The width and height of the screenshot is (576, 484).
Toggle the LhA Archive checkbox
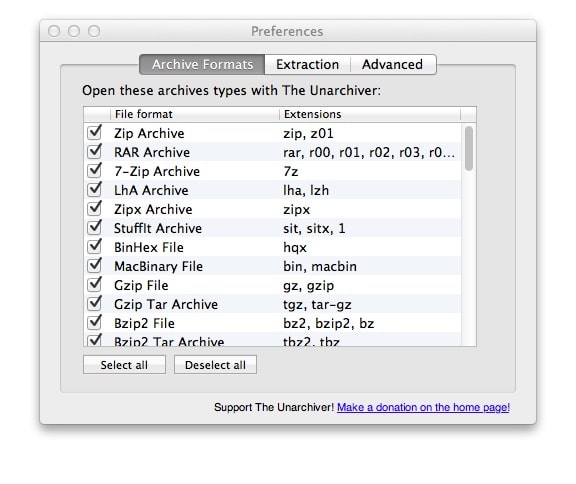coord(94,190)
